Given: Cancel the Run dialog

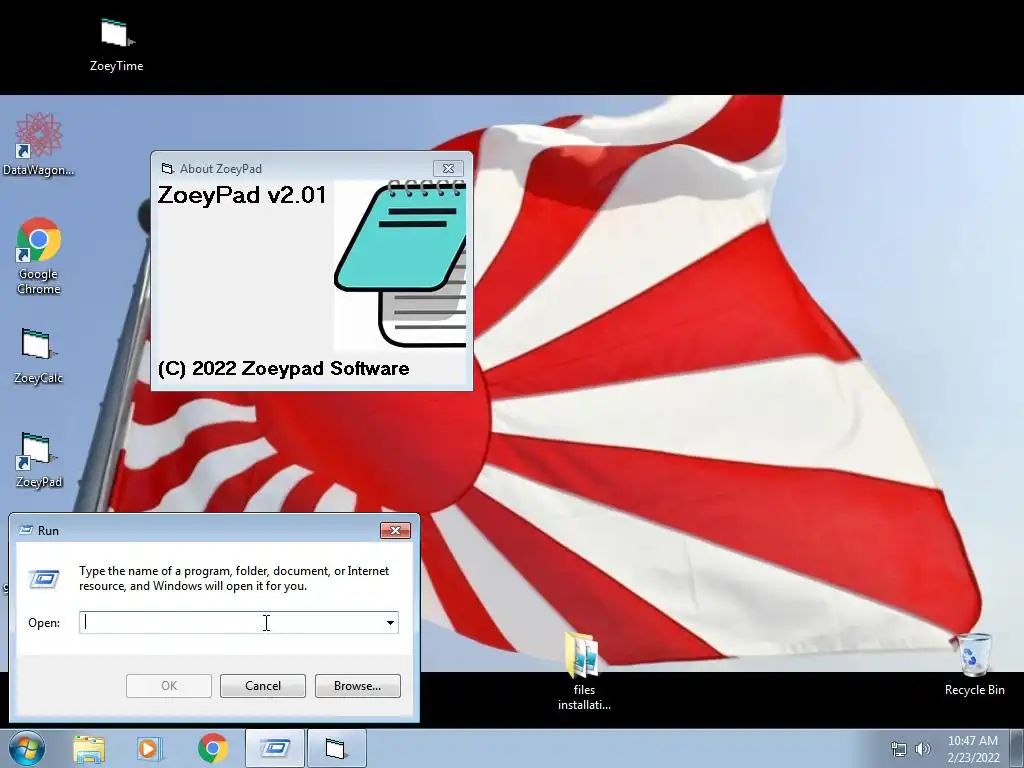Looking at the screenshot, I should click(263, 686).
